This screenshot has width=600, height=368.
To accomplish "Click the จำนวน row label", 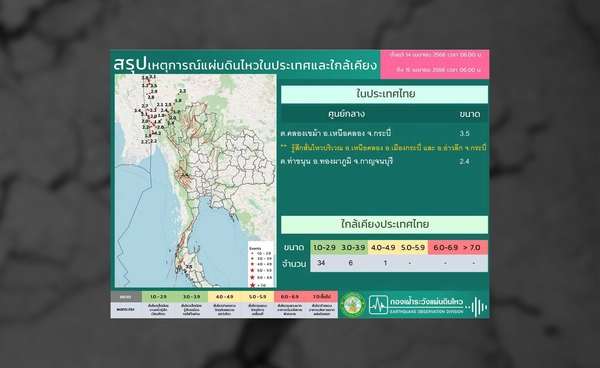I will [x=294, y=264].
